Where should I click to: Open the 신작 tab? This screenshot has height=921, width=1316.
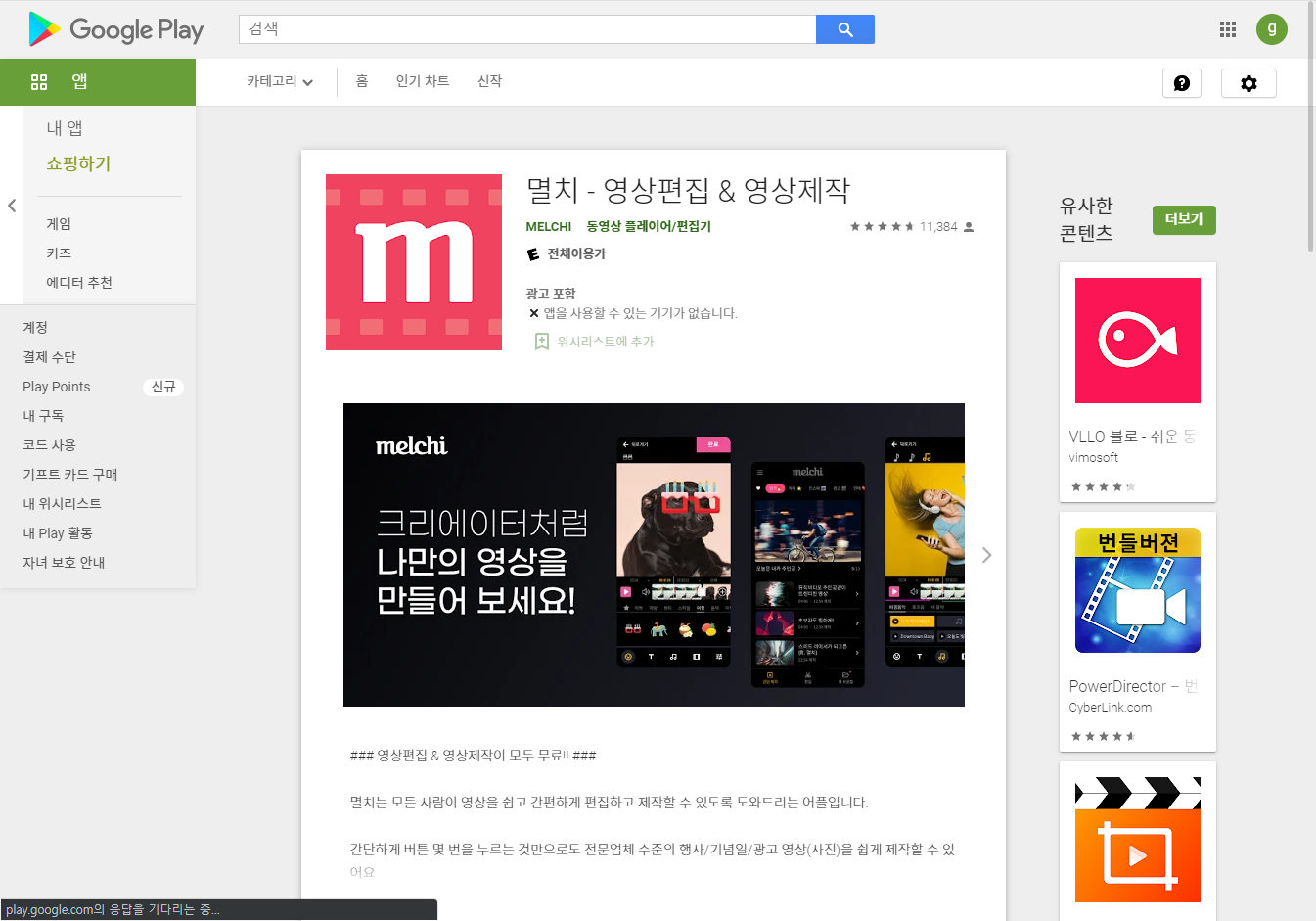489,81
